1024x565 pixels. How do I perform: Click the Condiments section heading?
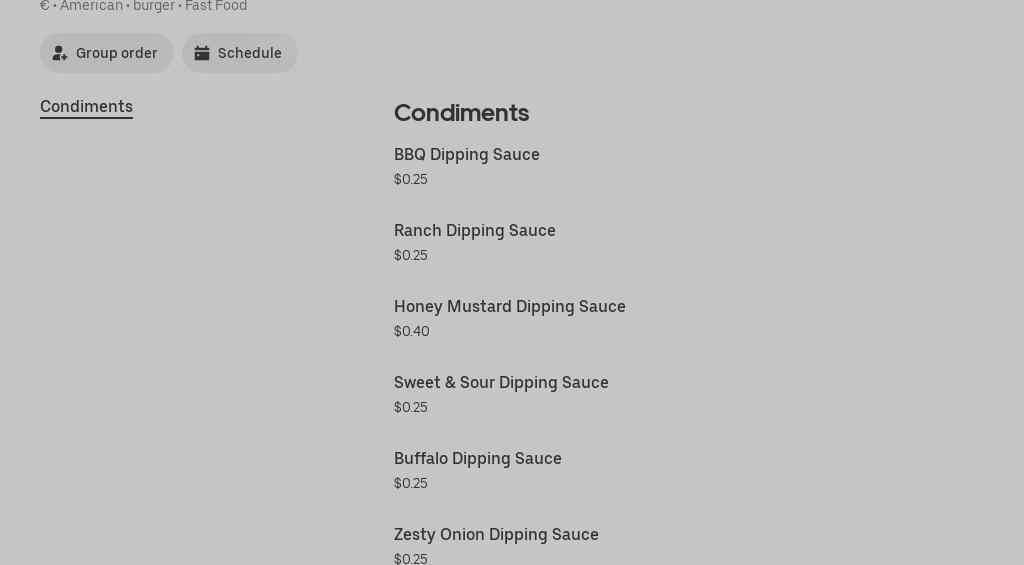coord(461,113)
